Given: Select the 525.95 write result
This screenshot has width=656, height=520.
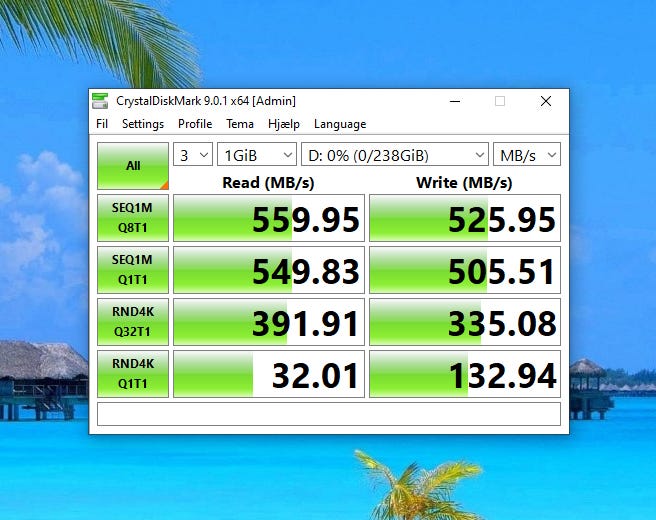Looking at the screenshot, I should click(465, 218).
